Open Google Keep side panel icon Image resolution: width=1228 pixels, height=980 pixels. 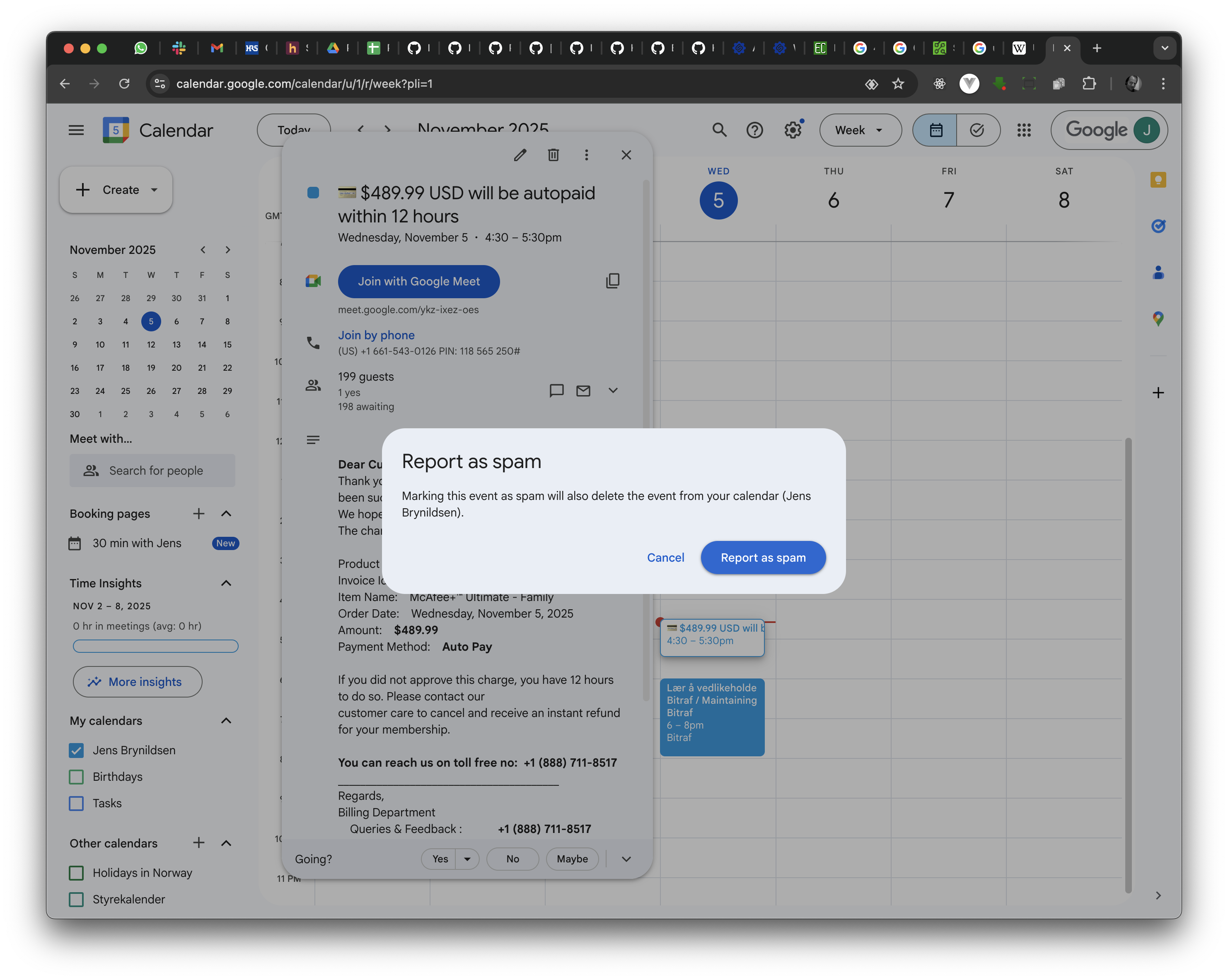(1158, 180)
